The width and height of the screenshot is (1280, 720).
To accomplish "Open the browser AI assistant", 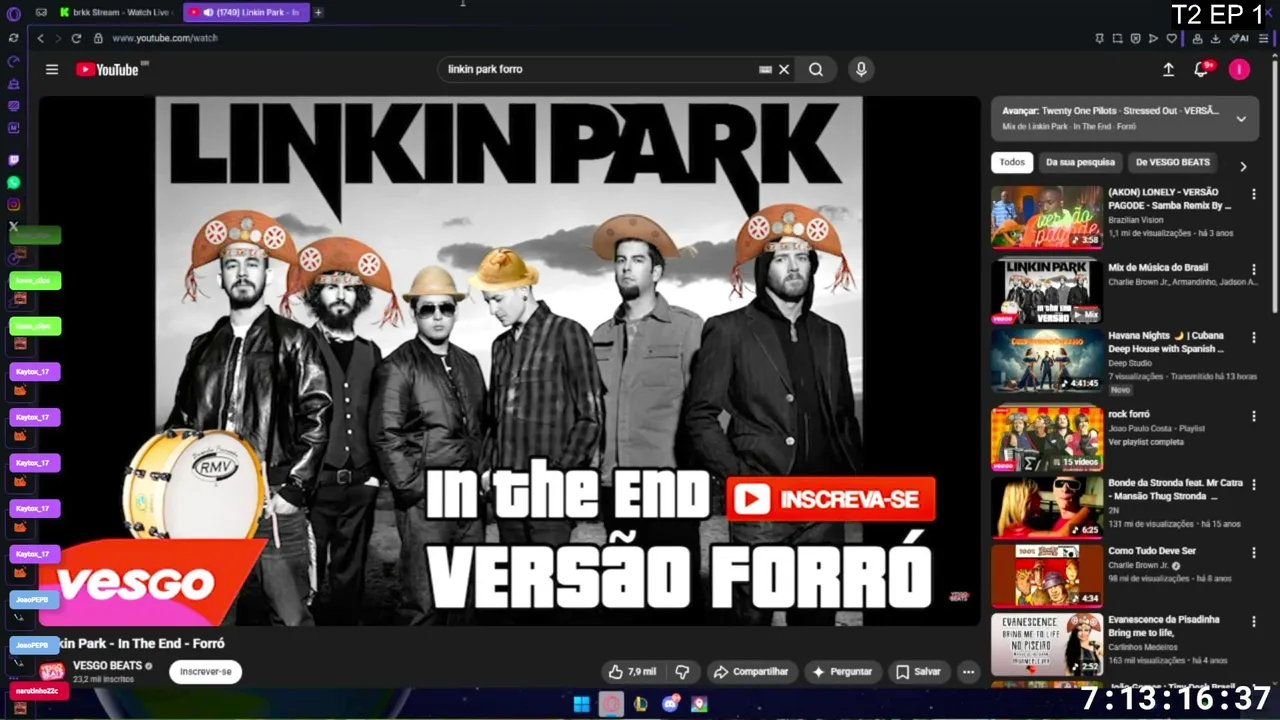I will (x=1239, y=38).
